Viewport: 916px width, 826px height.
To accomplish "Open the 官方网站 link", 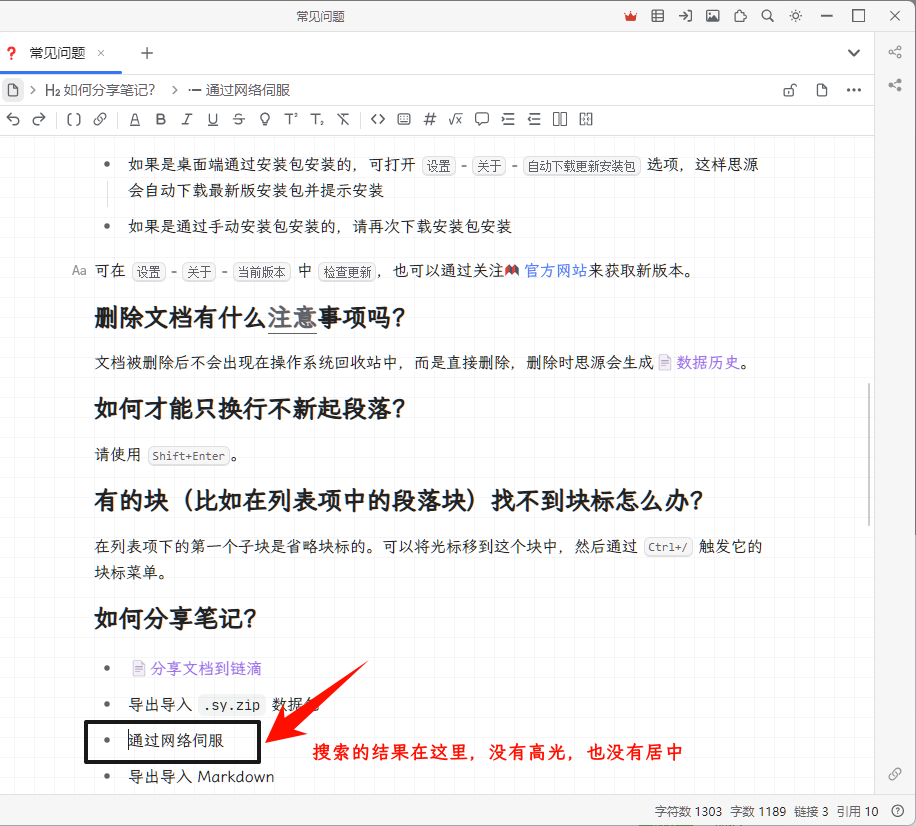I will (555, 270).
